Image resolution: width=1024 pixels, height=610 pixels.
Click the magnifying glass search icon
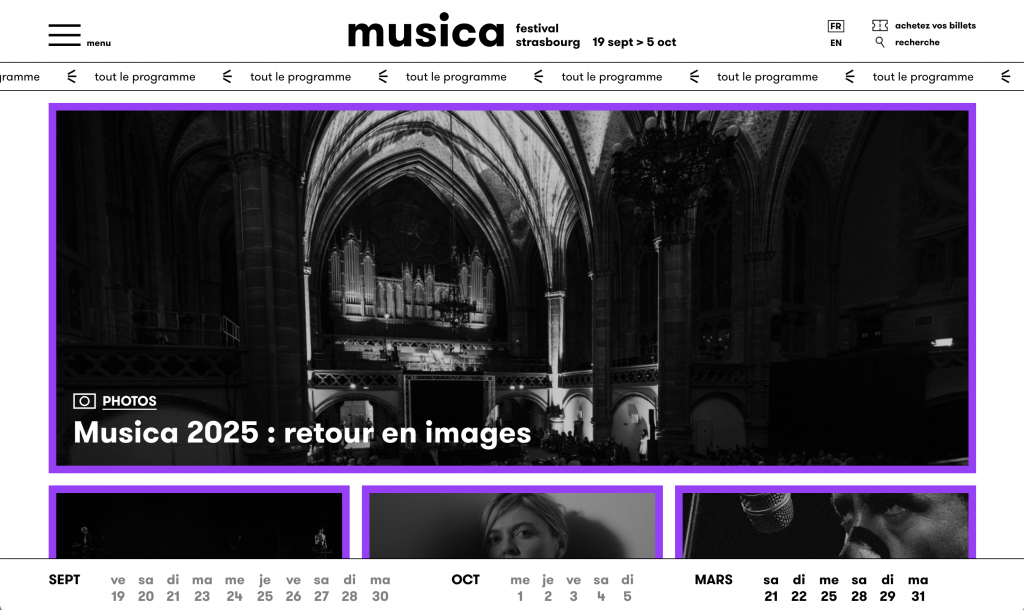880,43
